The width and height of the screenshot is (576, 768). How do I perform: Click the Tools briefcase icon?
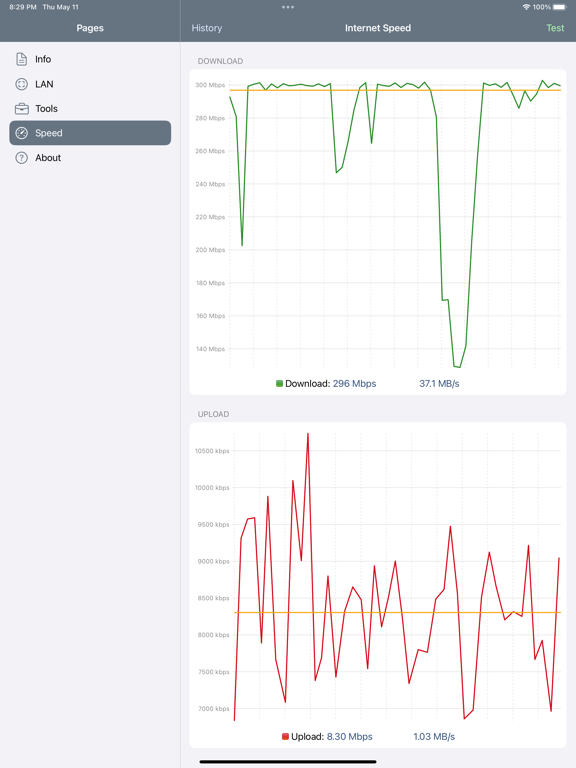click(22, 109)
